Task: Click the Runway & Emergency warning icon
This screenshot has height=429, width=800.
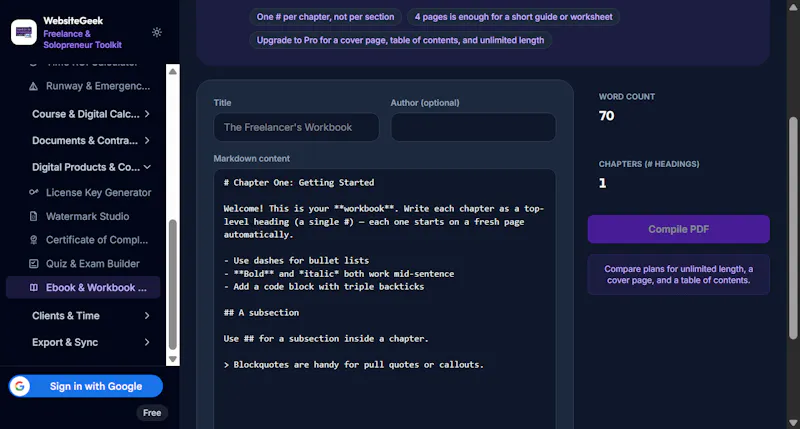Action: coord(34,86)
